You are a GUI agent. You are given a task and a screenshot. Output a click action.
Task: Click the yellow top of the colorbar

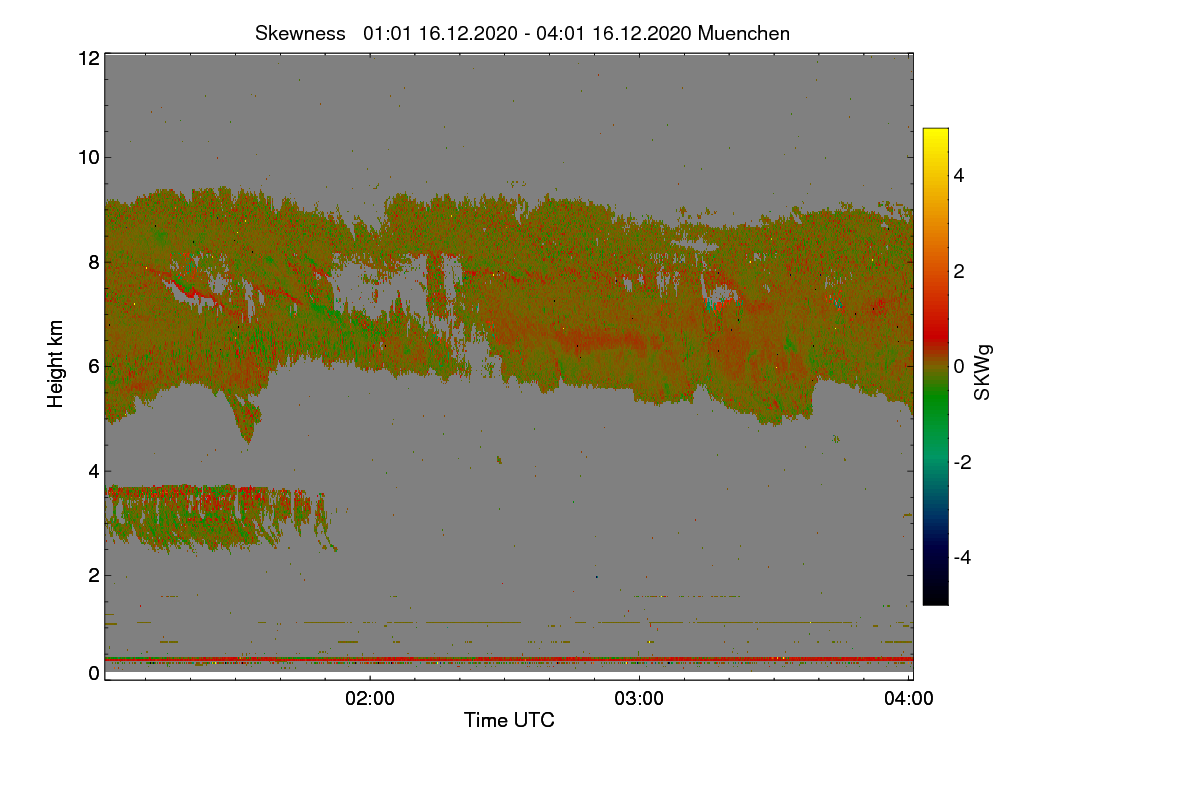click(x=935, y=135)
